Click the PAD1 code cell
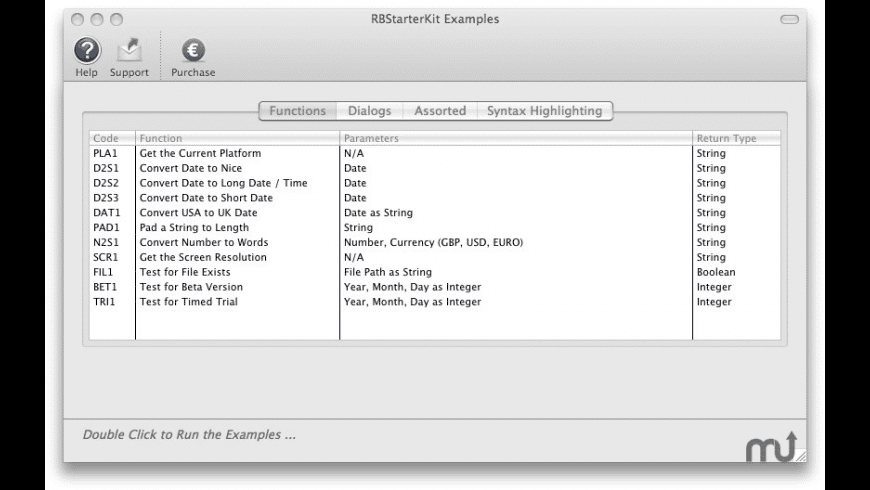Screen dimensions: 870x490 coord(106,228)
